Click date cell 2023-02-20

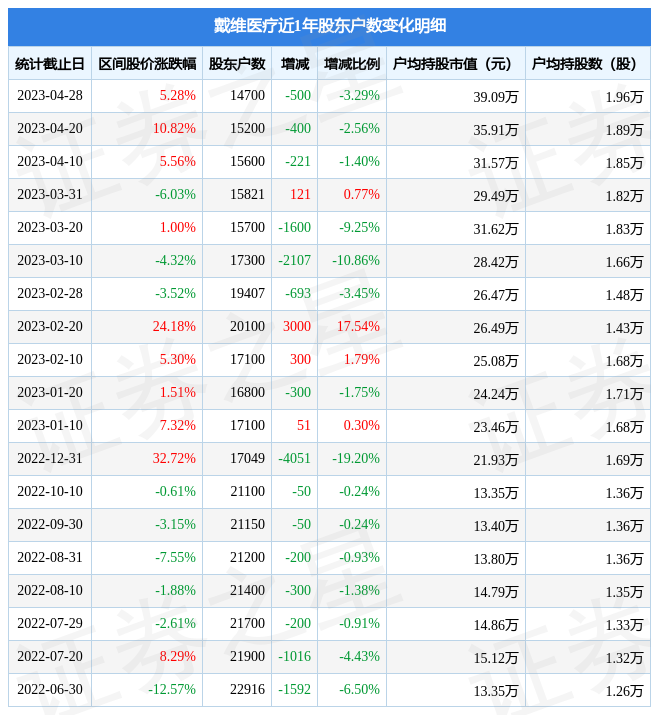pos(50,326)
